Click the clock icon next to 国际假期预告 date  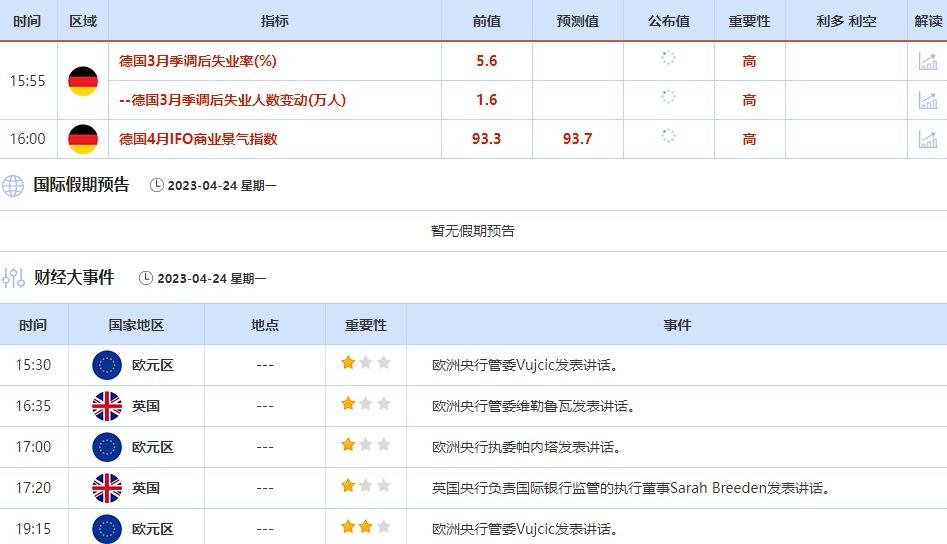(x=156, y=185)
